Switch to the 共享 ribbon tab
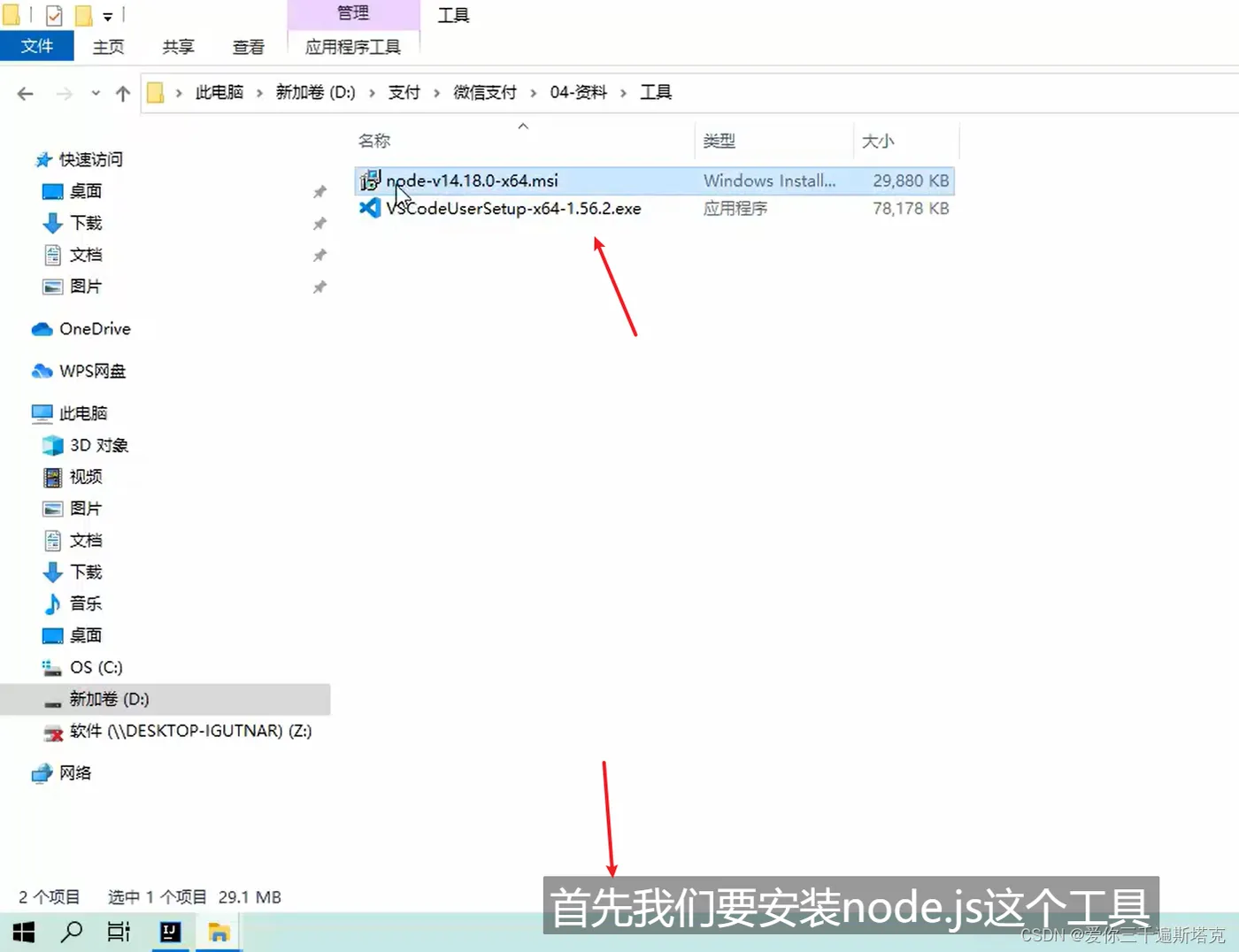Screen dimensions: 1239x952 [178, 47]
